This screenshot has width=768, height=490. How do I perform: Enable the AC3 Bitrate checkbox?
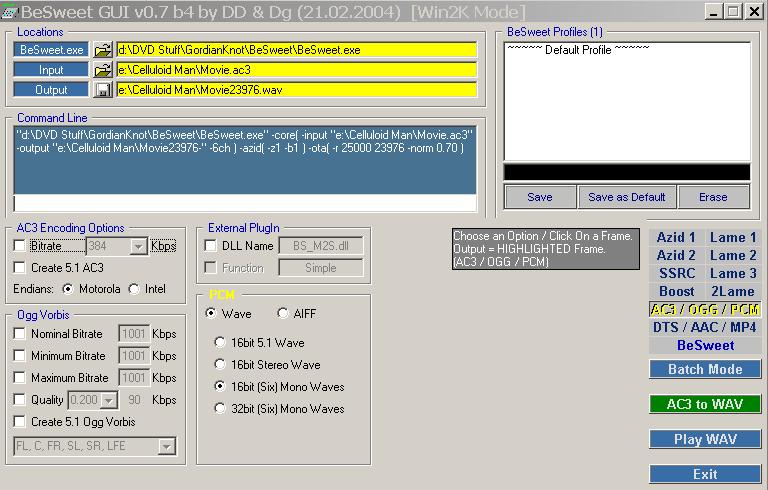[20, 245]
